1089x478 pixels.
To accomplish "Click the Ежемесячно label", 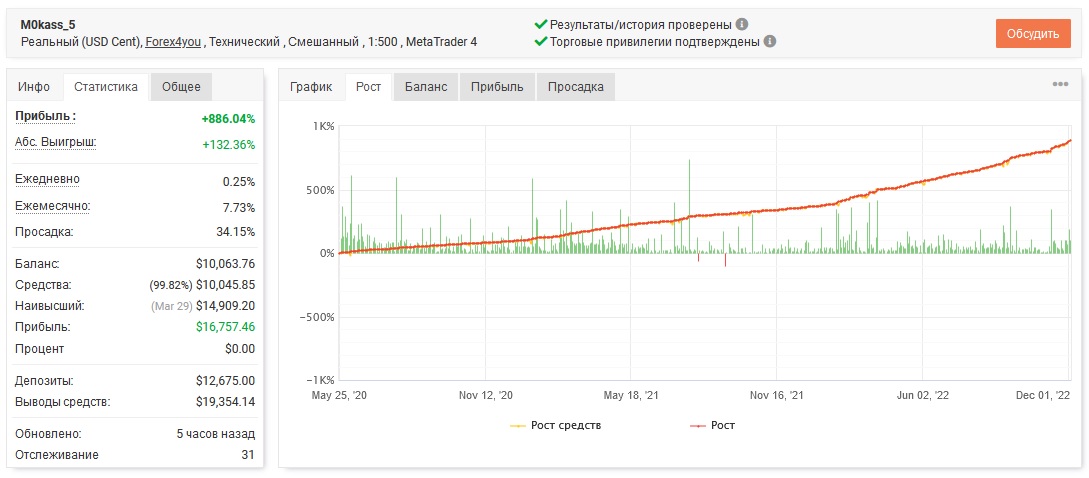I will coord(53,206).
